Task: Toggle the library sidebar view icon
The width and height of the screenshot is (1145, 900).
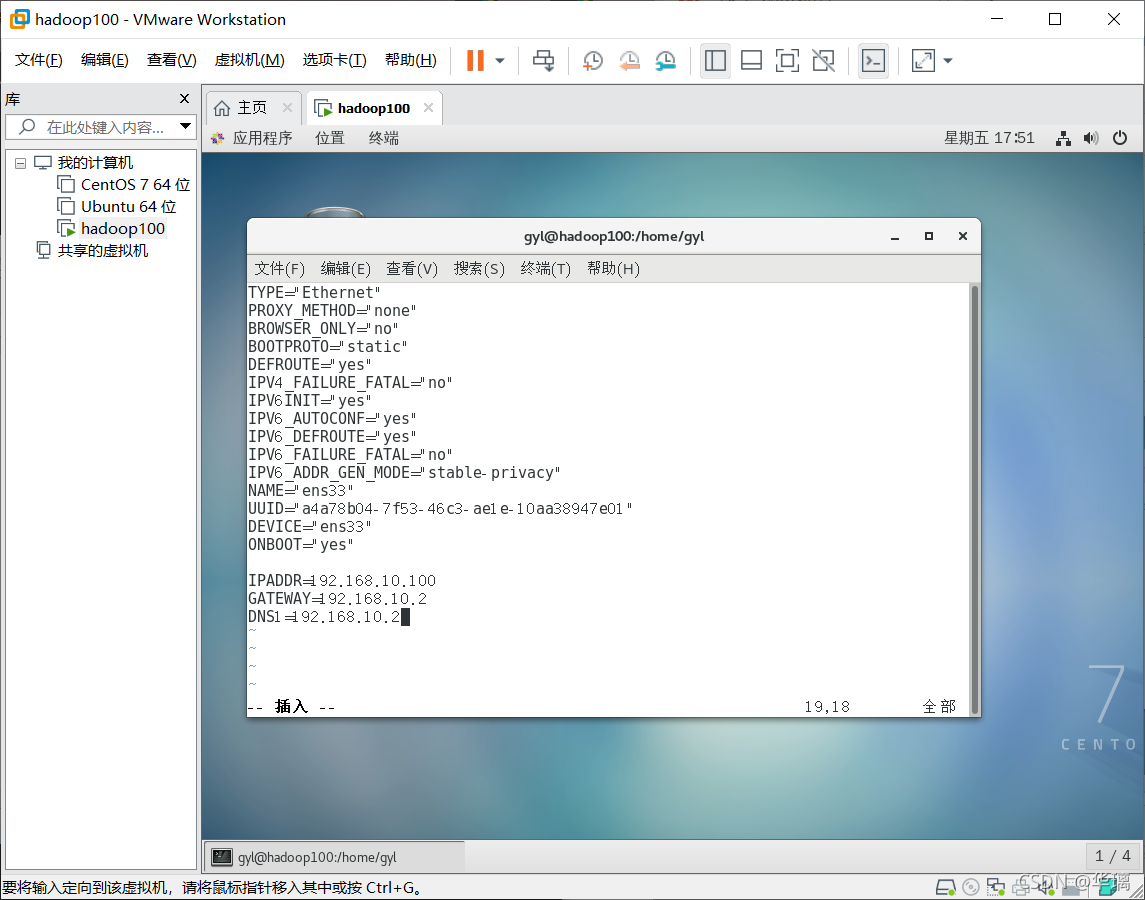Action: pos(715,60)
